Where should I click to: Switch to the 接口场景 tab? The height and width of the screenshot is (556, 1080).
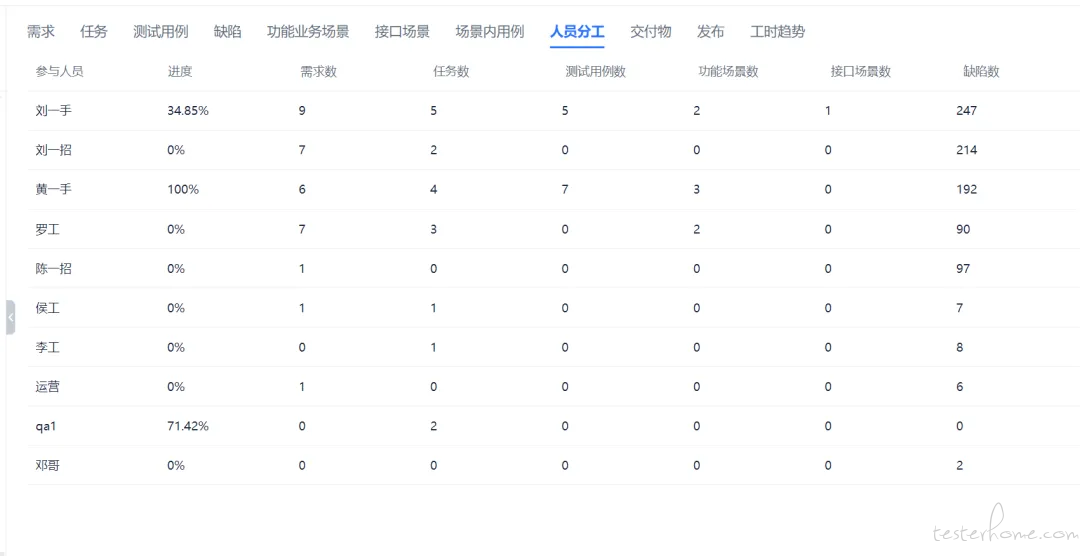402,32
